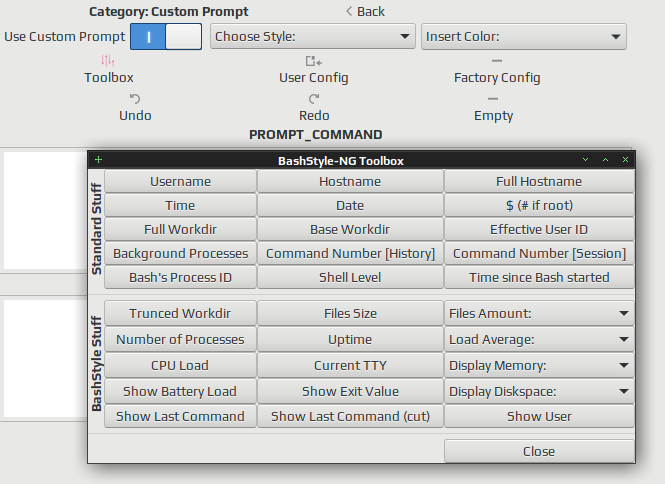Go Back to previous category
The image size is (665, 484).
tap(365, 11)
